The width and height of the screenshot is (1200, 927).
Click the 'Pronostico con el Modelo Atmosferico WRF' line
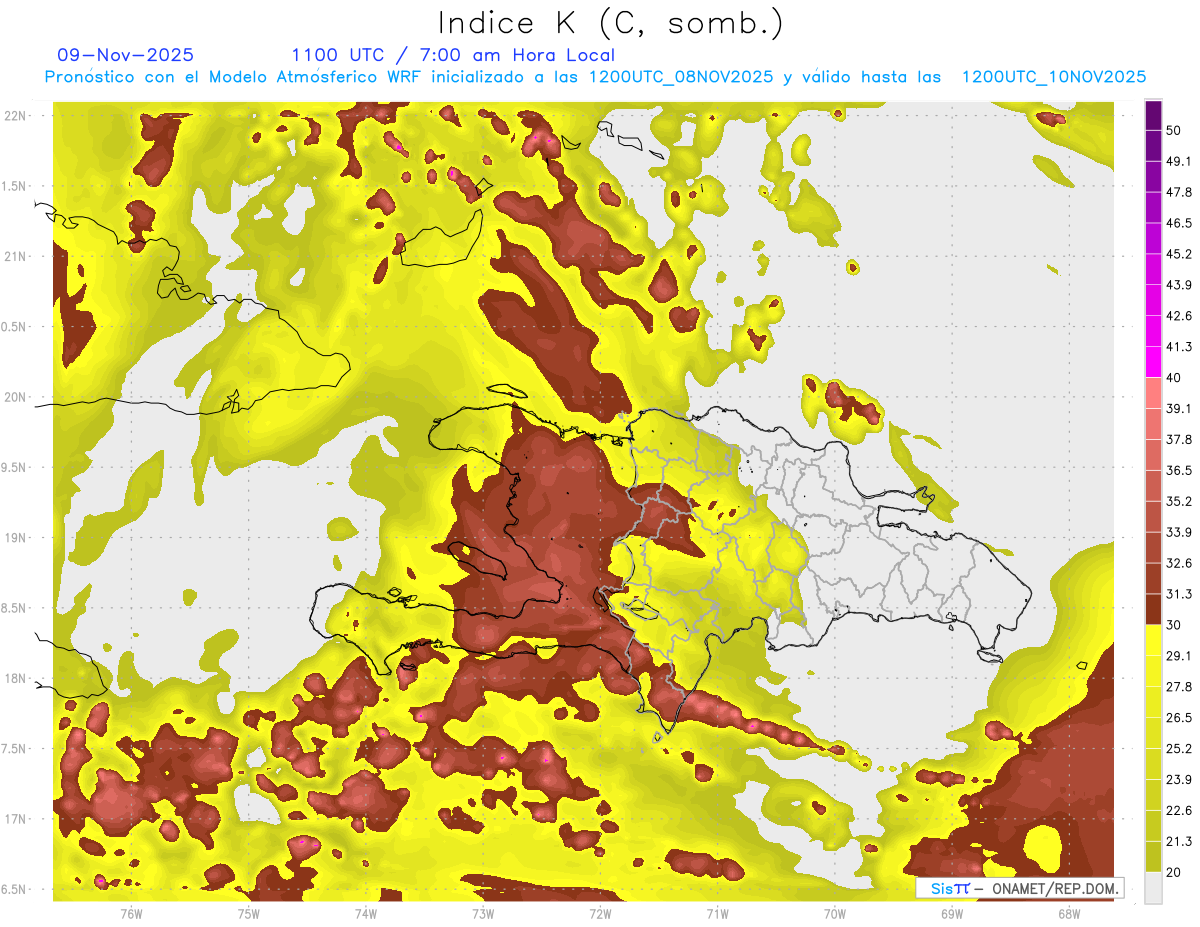pos(595,77)
